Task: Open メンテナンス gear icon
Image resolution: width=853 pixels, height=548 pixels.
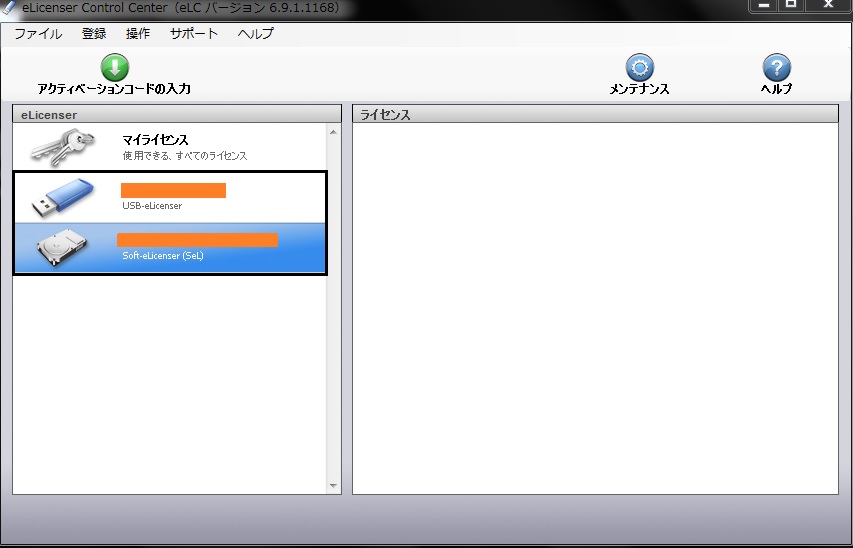Action: (x=639, y=67)
